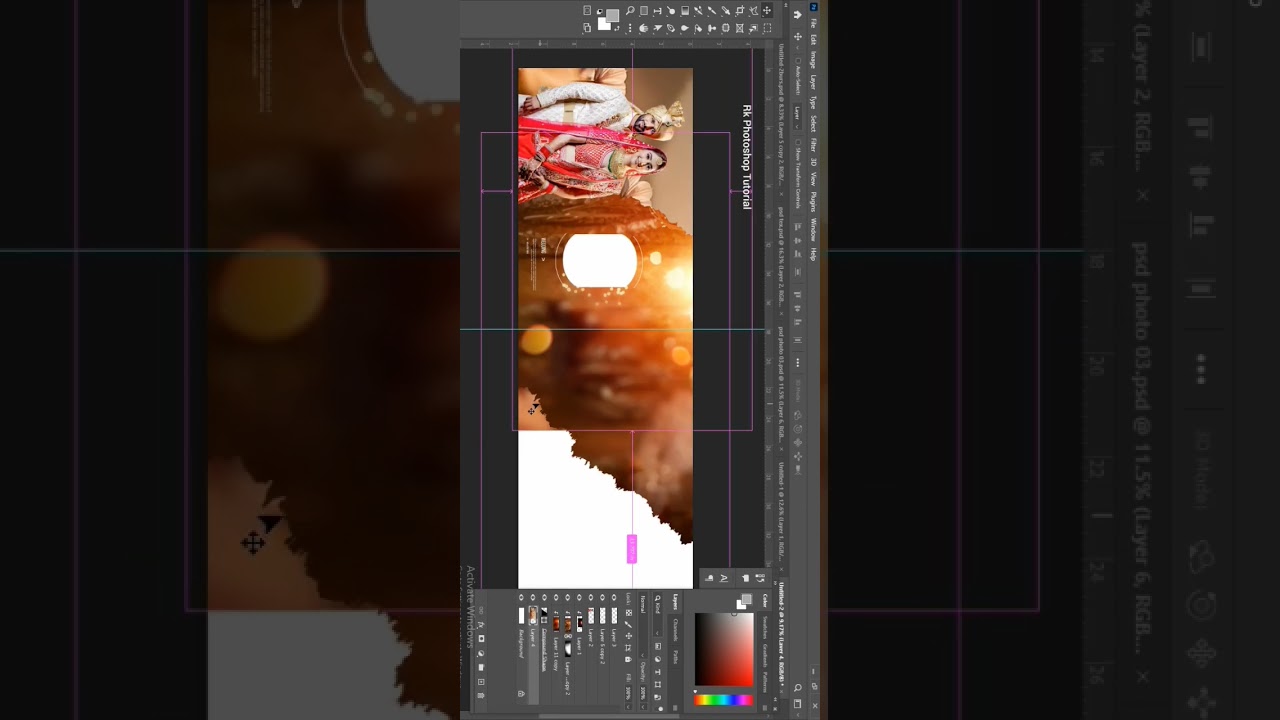Select the Dodge tool

coord(671,11)
